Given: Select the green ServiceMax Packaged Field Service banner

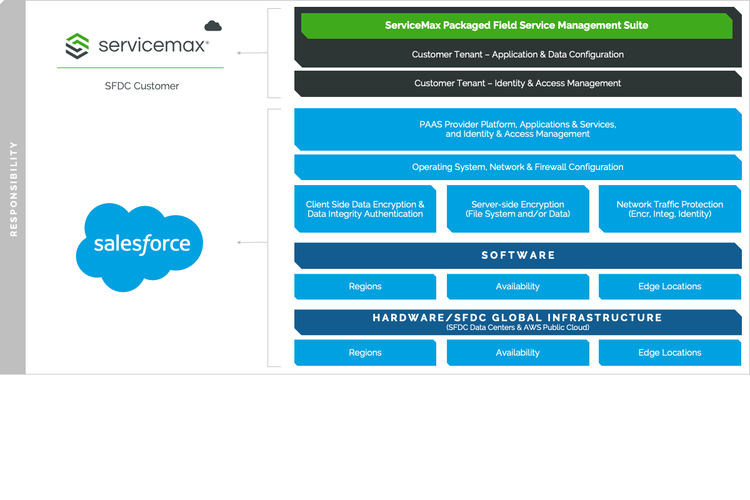Looking at the screenshot, I should 517,25.
